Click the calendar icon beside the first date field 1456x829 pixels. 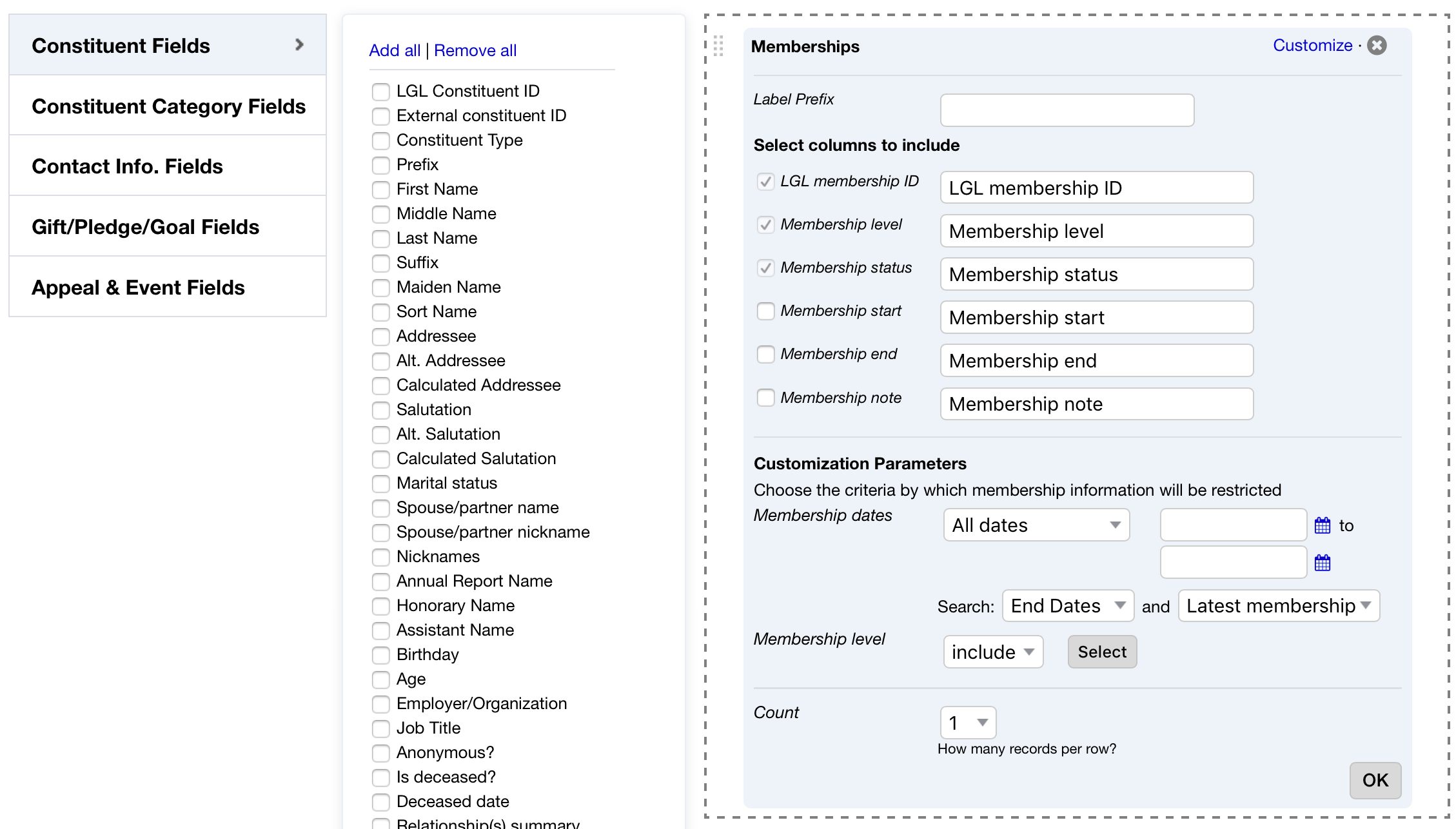tap(1323, 525)
